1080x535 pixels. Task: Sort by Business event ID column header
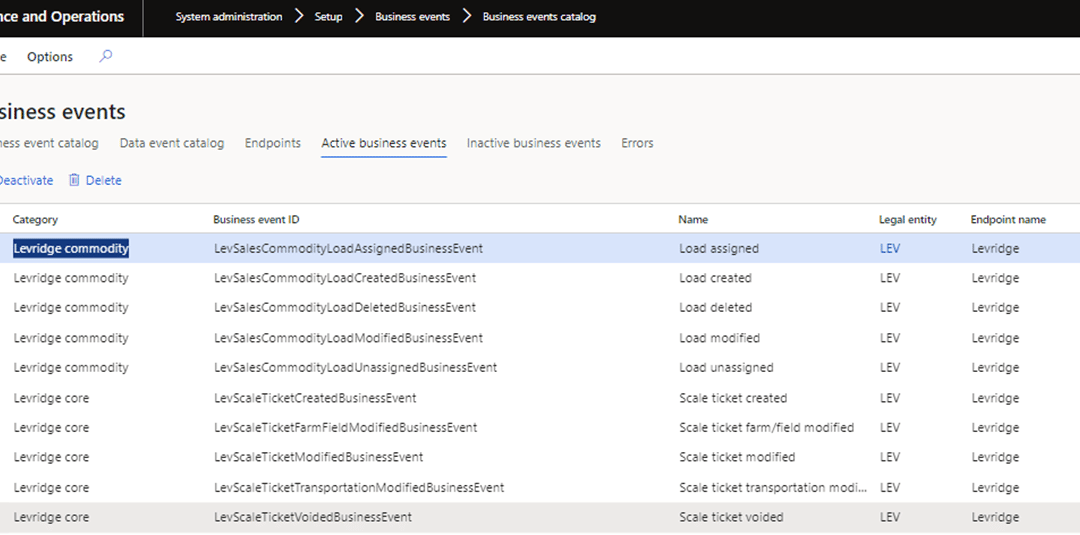[256, 220]
